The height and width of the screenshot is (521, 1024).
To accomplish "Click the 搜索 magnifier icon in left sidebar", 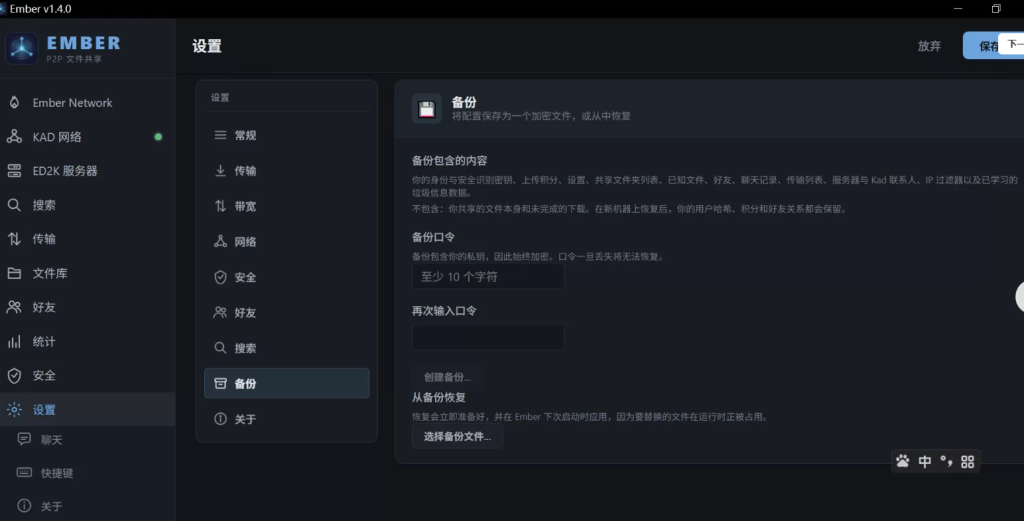I will pos(14,205).
